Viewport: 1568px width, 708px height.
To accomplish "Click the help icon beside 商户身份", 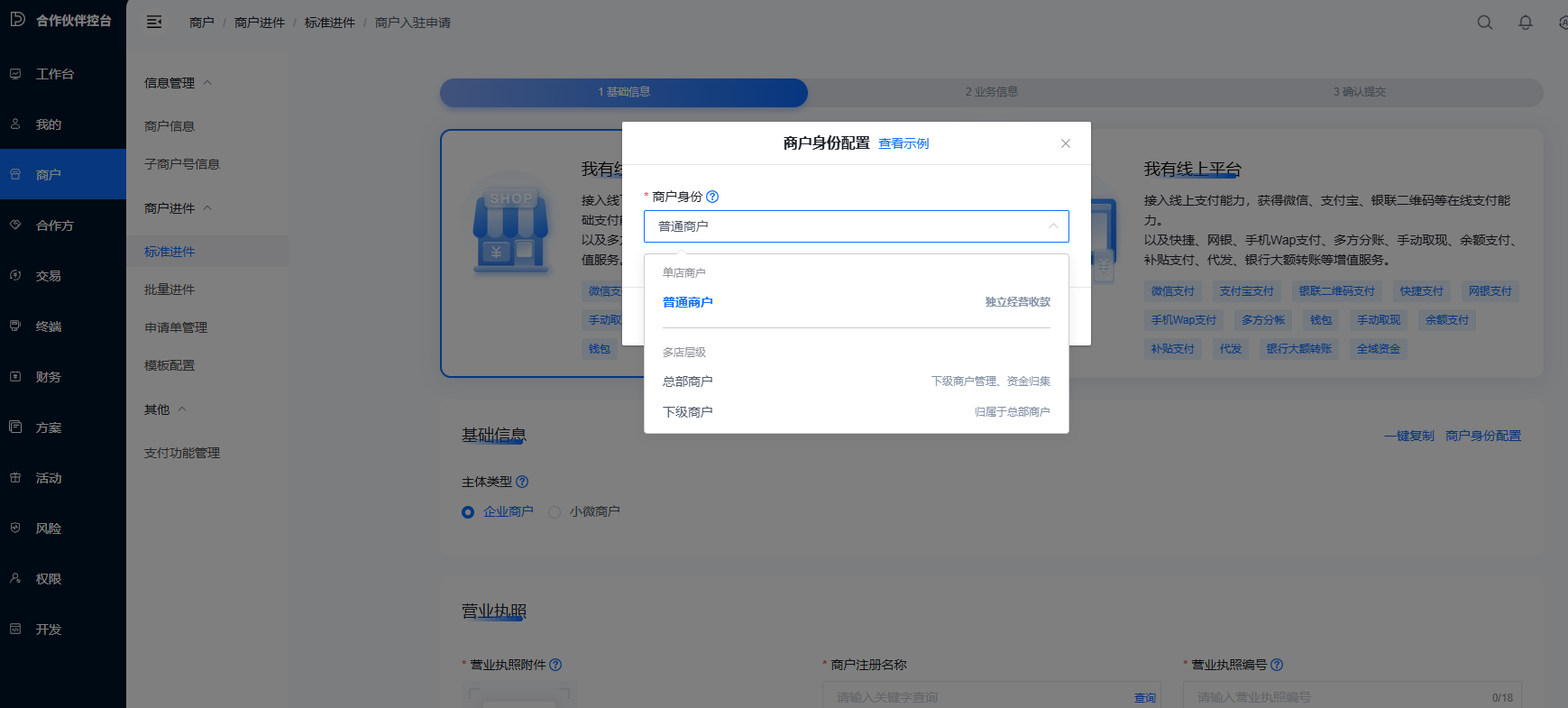I will (712, 197).
